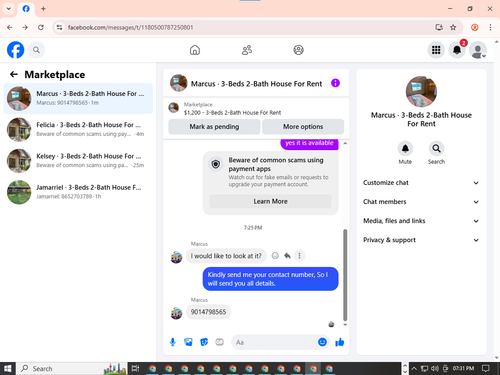Click the chat vertical scrollbar
500x375 pixels.
point(345,275)
